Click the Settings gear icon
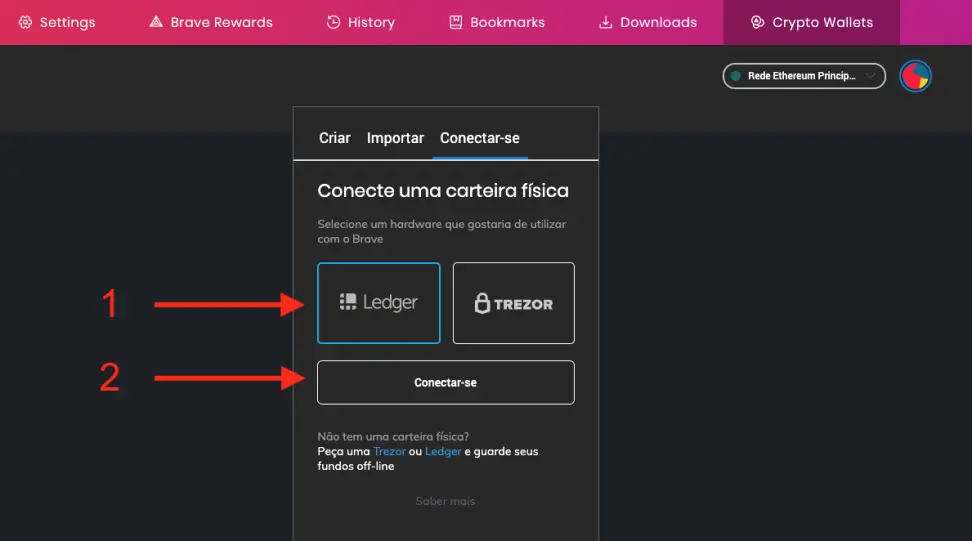The image size is (972, 541). point(25,22)
